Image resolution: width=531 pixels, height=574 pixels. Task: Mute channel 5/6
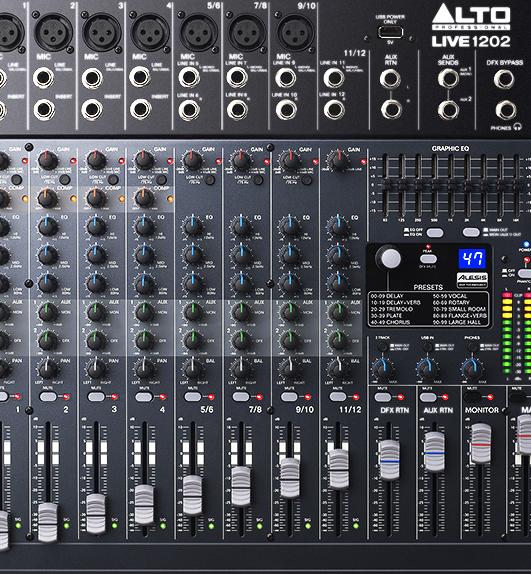193,396
